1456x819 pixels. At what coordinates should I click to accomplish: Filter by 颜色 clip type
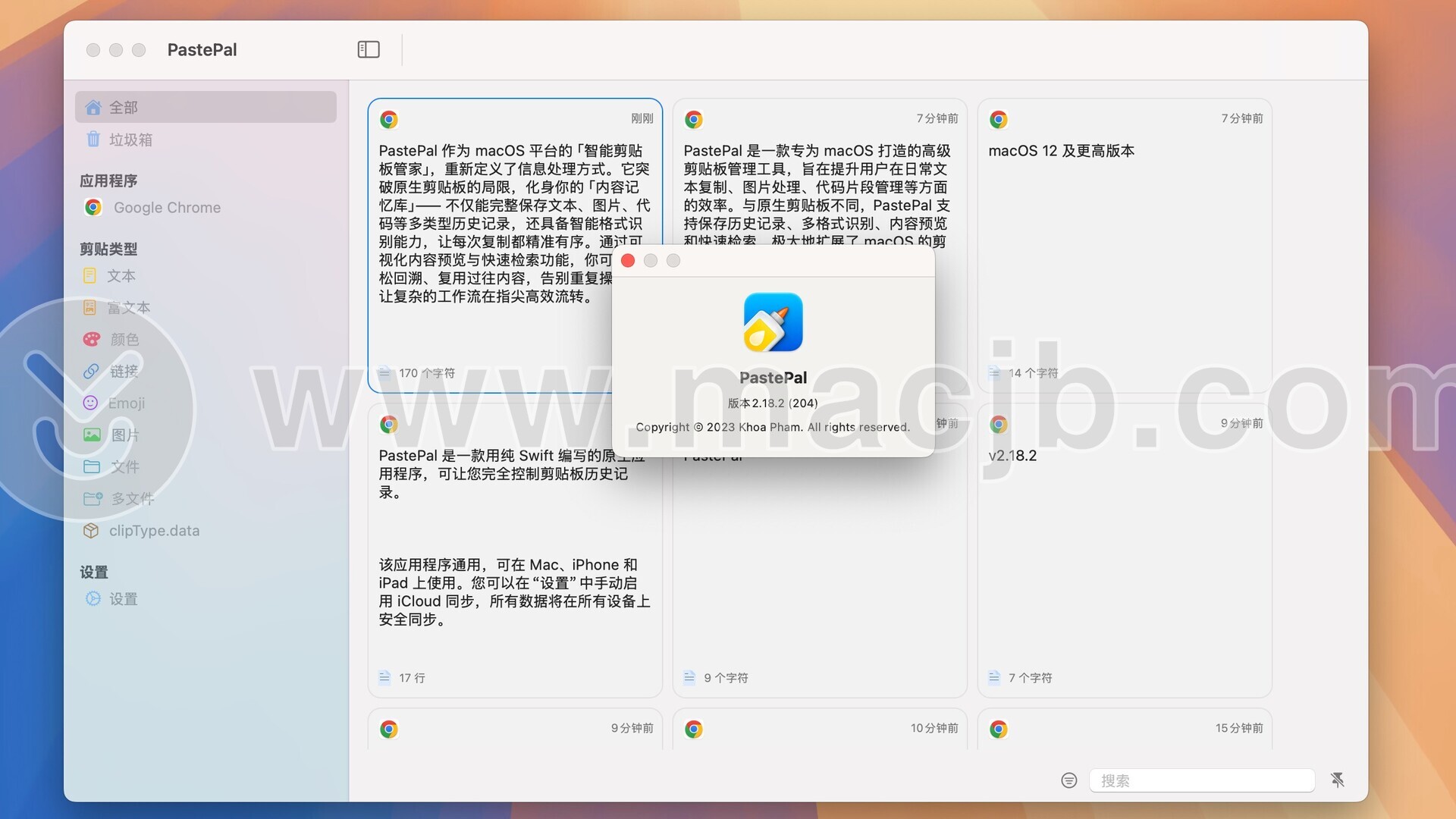tap(206, 339)
